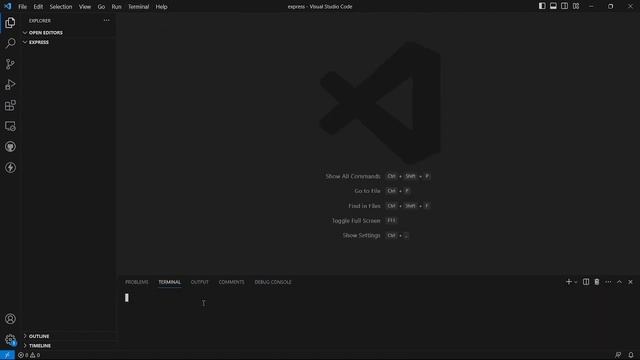Open the Manage gear menu

pos(10,340)
